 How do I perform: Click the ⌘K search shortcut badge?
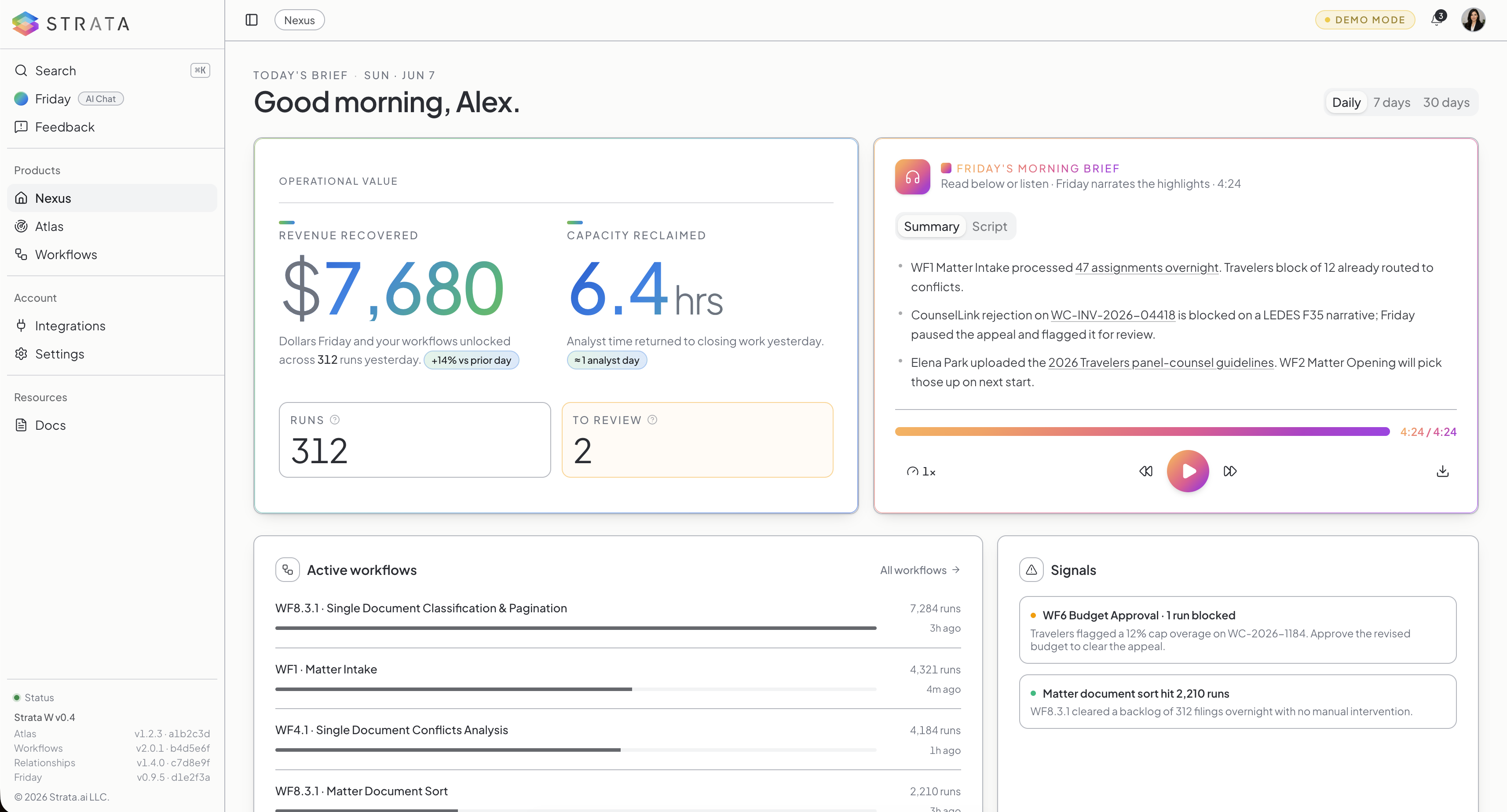click(200, 70)
